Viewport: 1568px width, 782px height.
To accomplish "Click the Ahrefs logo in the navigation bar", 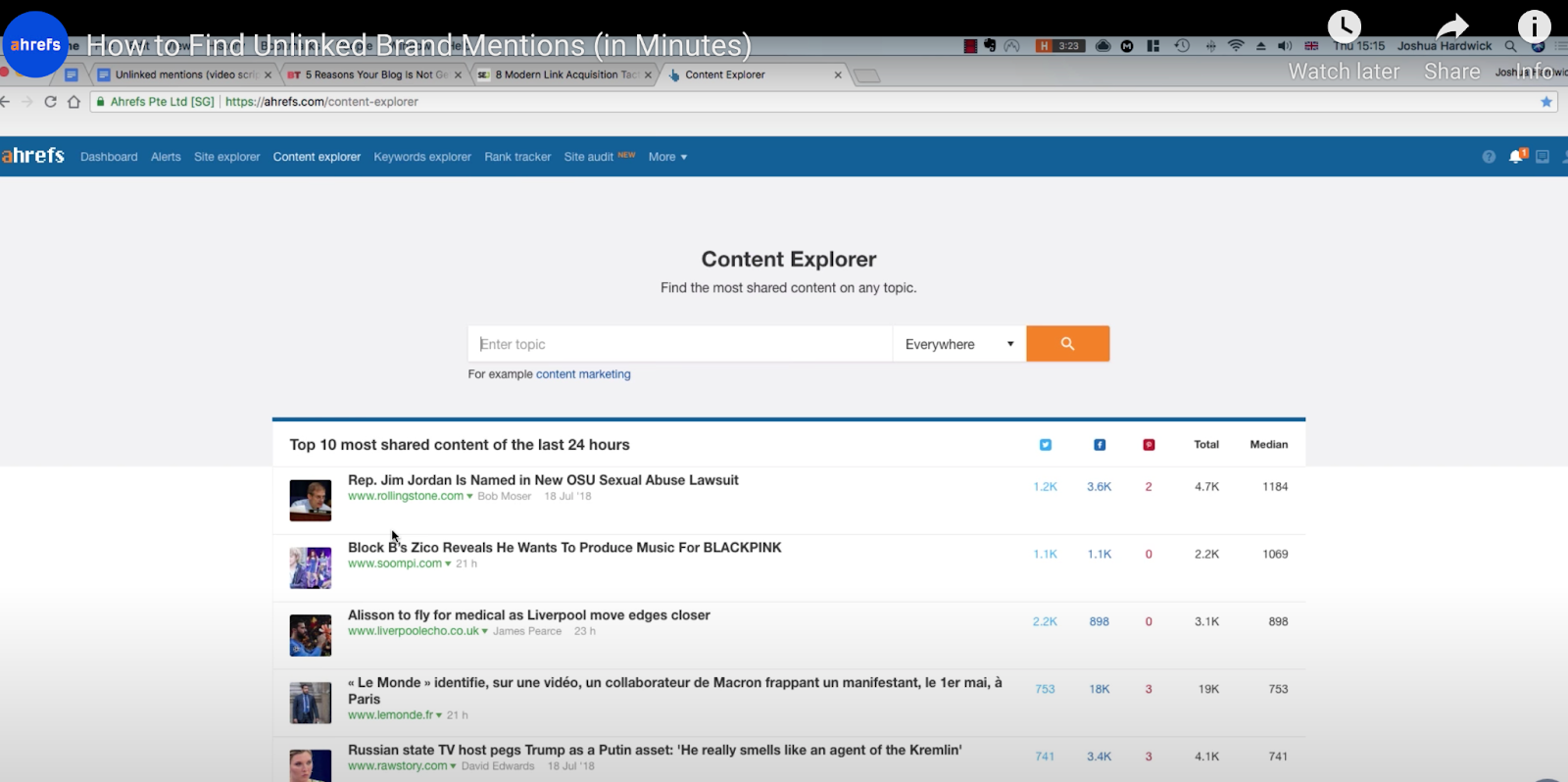I will [x=32, y=156].
